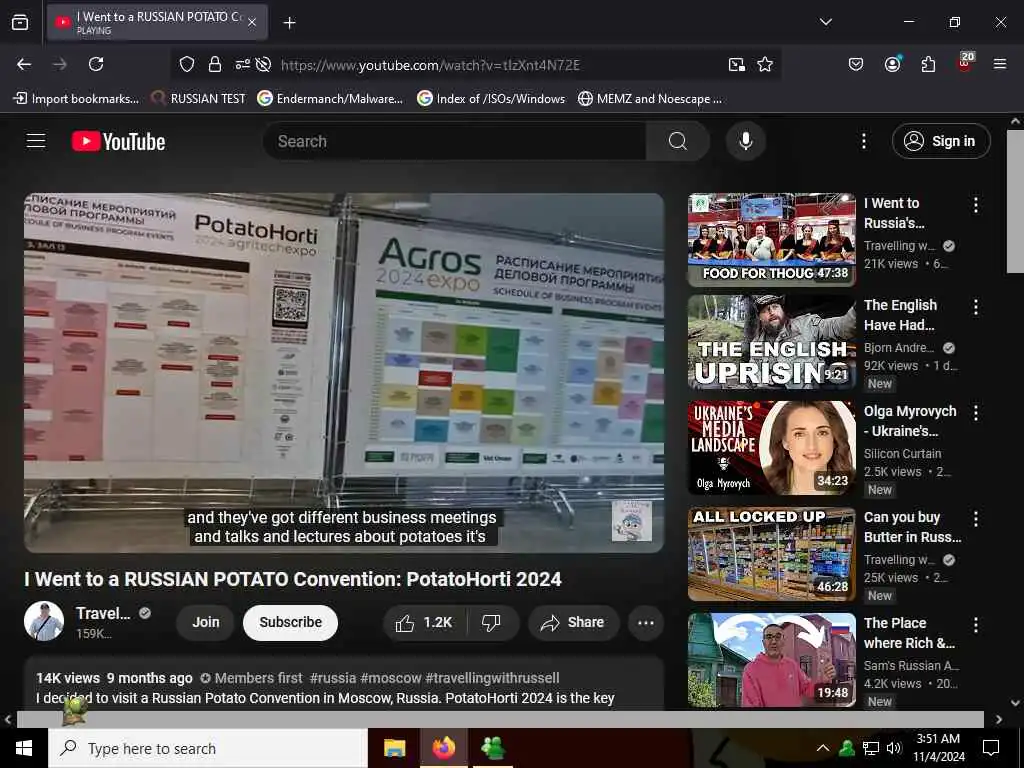Open Firefox application menu hamburger
The width and height of the screenshot is (1024, 768).
[x=1000, y=64]
